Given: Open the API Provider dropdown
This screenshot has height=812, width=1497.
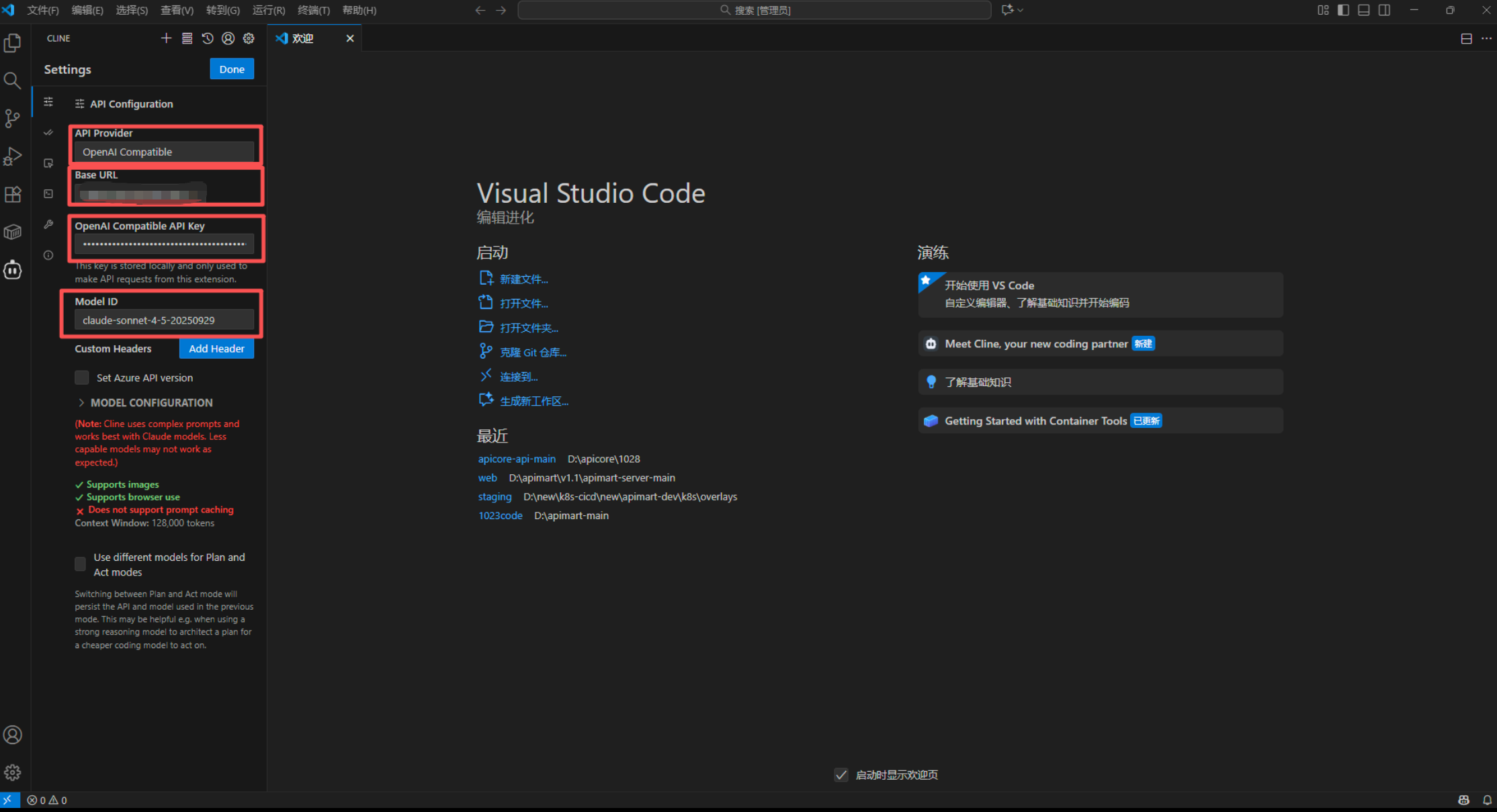Looking at the screenshot, I should click(165, 152).
